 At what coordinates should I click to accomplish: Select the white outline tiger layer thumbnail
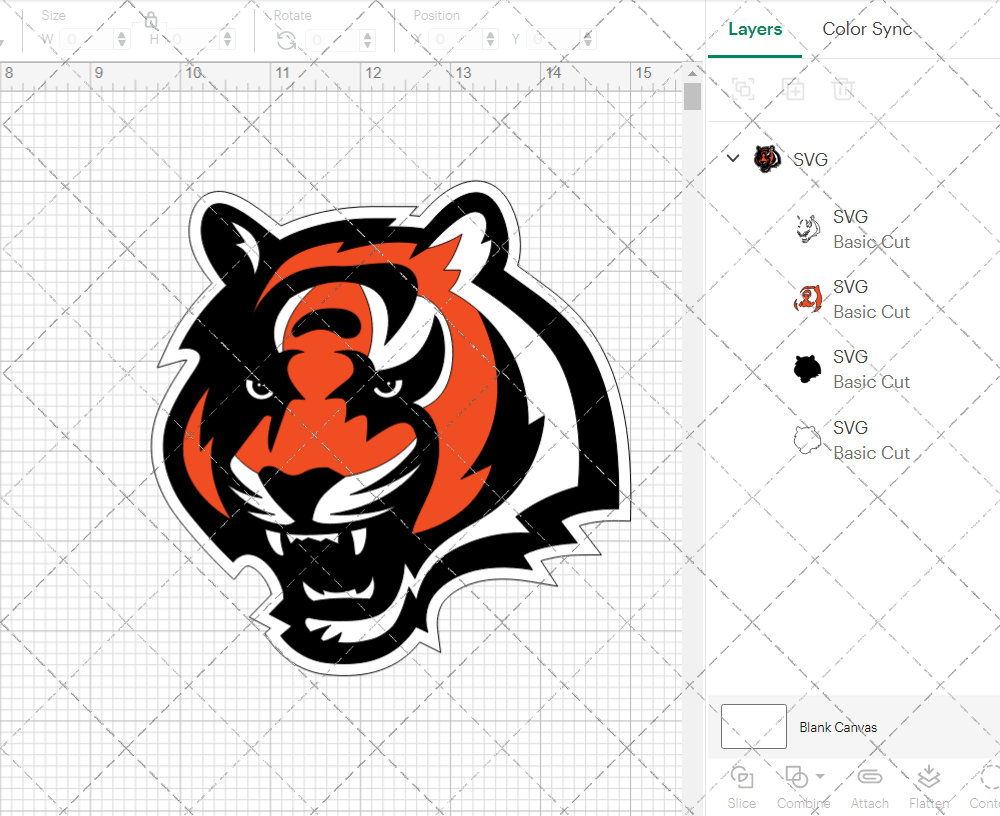[x=807, y=229]
